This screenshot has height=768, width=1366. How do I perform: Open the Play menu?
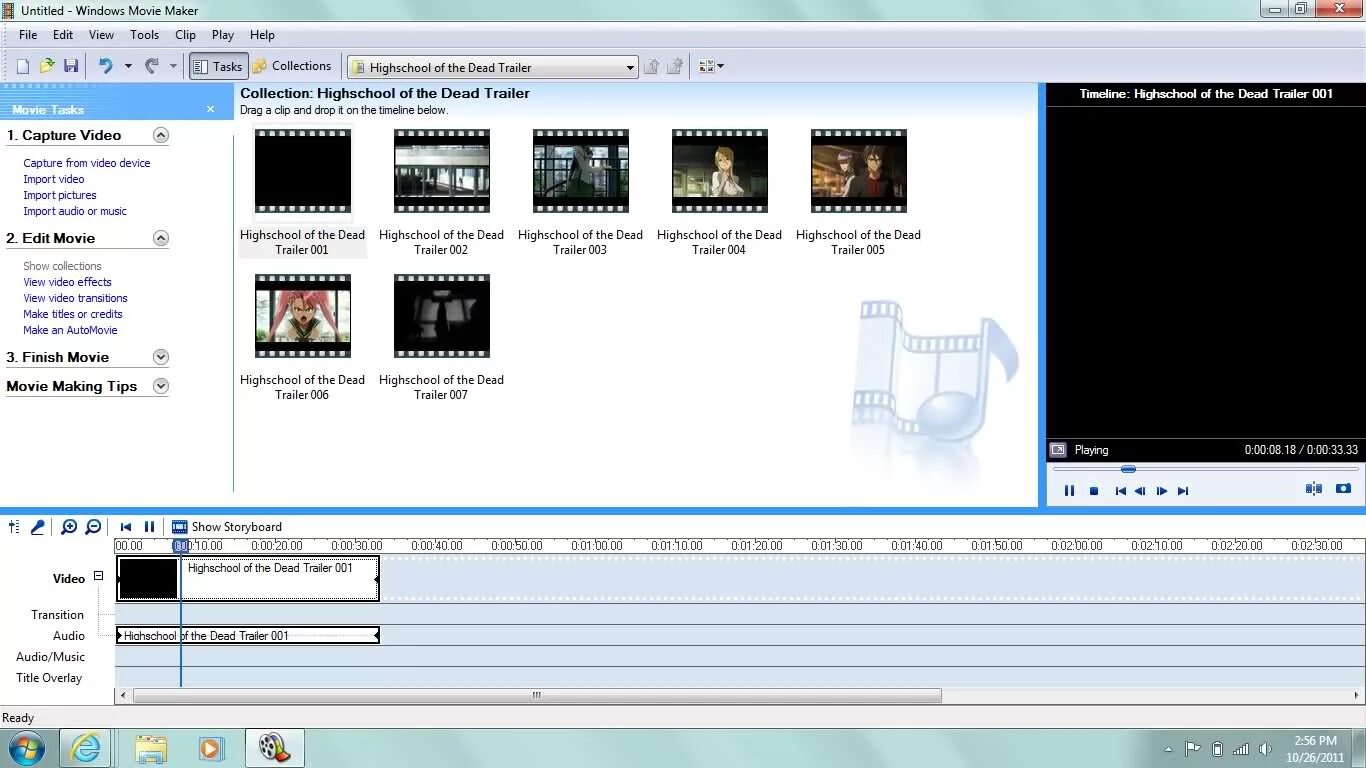tap(223, 34)
